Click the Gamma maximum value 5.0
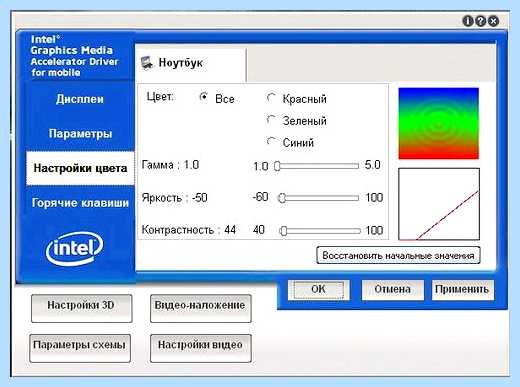Image resolution: width=520 pixels, height=387 pixels. click(x=372, y=165)
